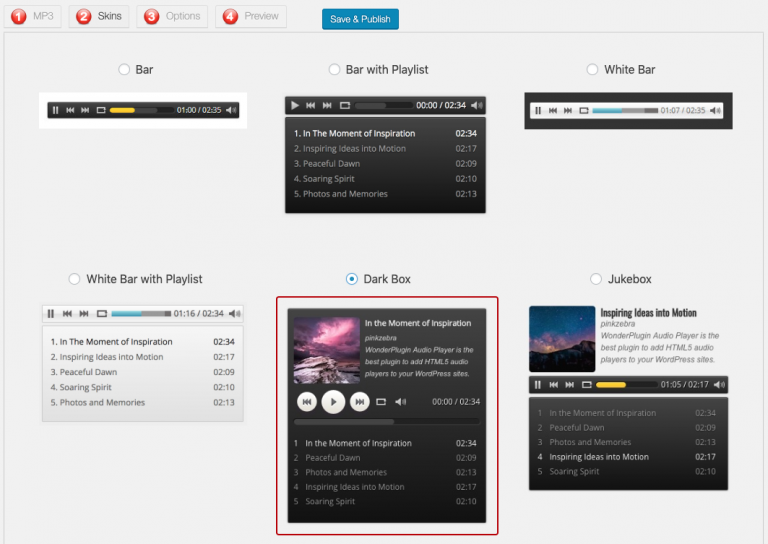Click the Save & Publish button
Screen dimensions: 768x544
click(x=360, y=19)
